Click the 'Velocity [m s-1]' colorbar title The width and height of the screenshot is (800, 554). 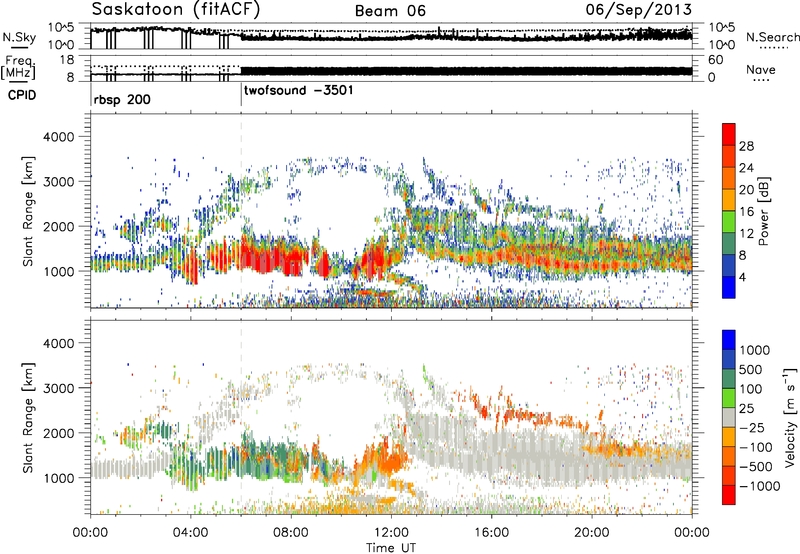[x=790, y=417]
